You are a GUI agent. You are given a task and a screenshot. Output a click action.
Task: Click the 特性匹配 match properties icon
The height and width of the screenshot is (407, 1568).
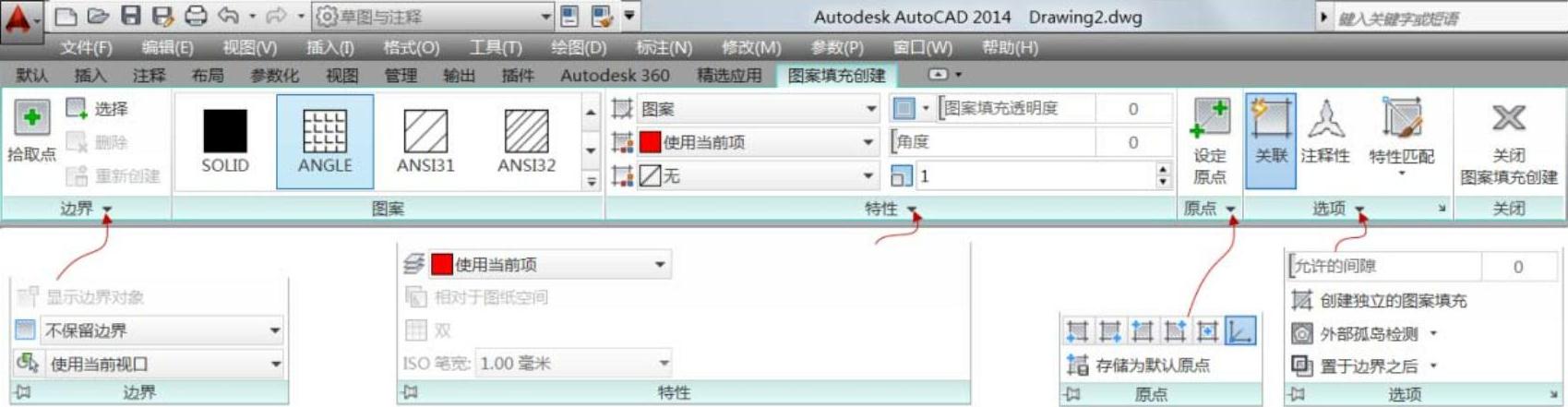point(1401,117)
